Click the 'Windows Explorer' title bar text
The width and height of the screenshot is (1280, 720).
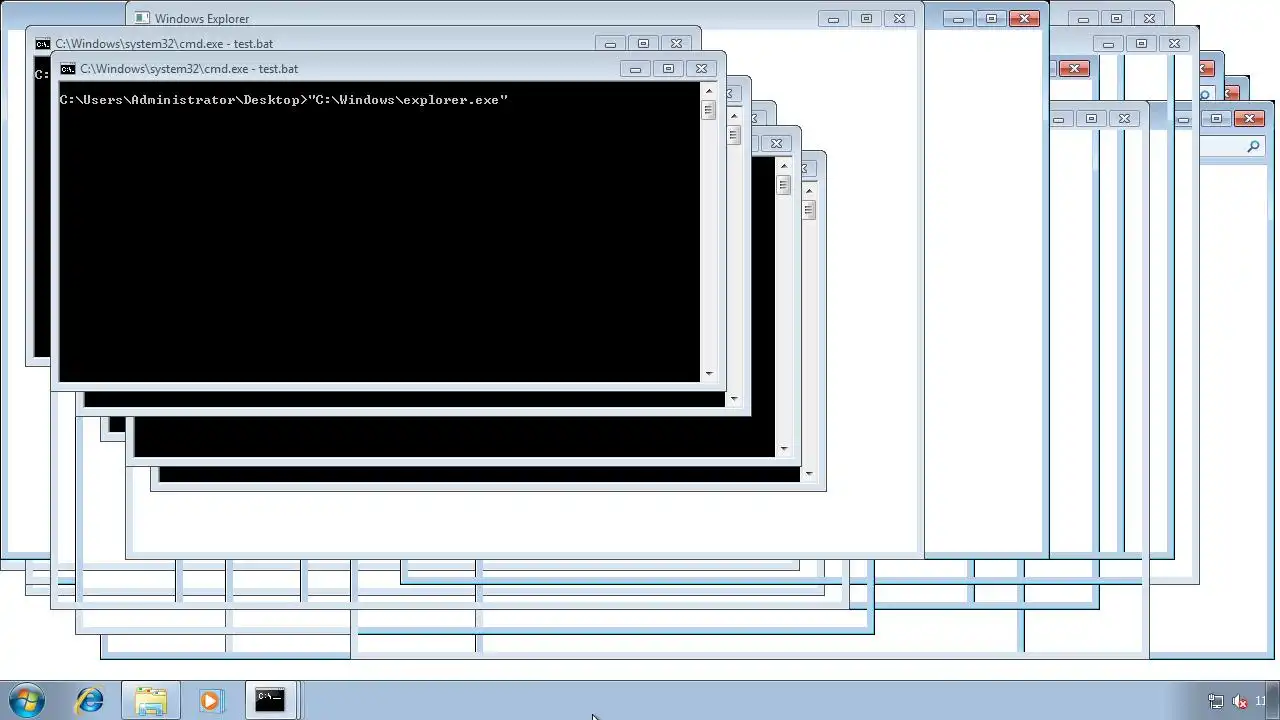coord(202,19)
